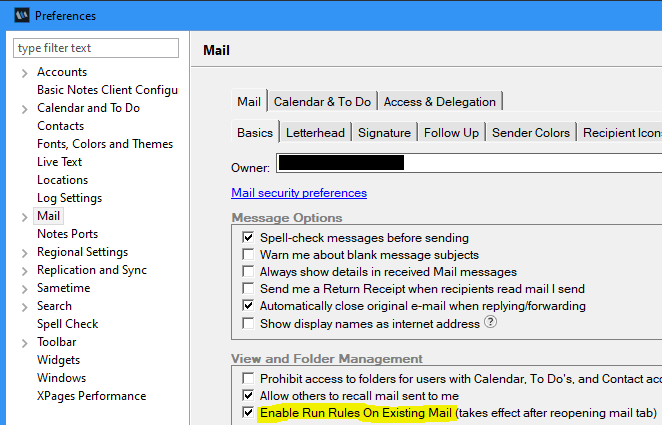Expand the Toolbar preferences node
Image resolution: width=662 pixels, height=425 pixels.
coord(23,342)
